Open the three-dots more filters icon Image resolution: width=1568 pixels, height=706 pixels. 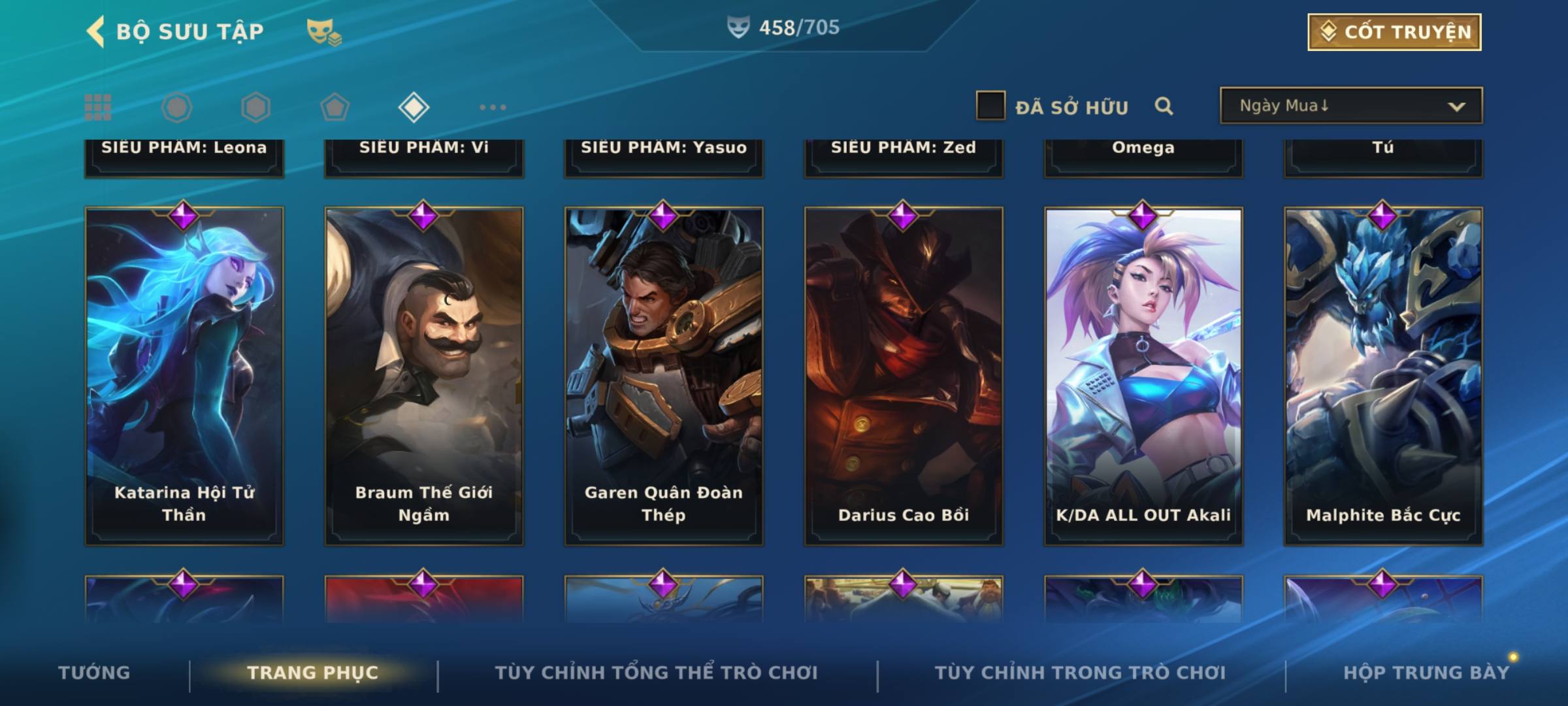pyautogui.click(x=493, y=107)
